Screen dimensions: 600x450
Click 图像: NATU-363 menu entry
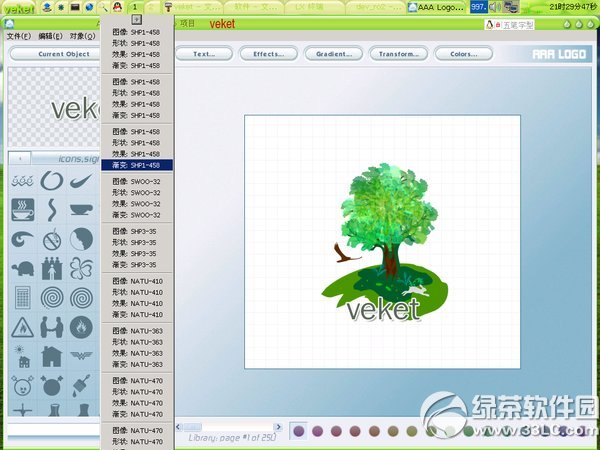click(x=137, y=331)
